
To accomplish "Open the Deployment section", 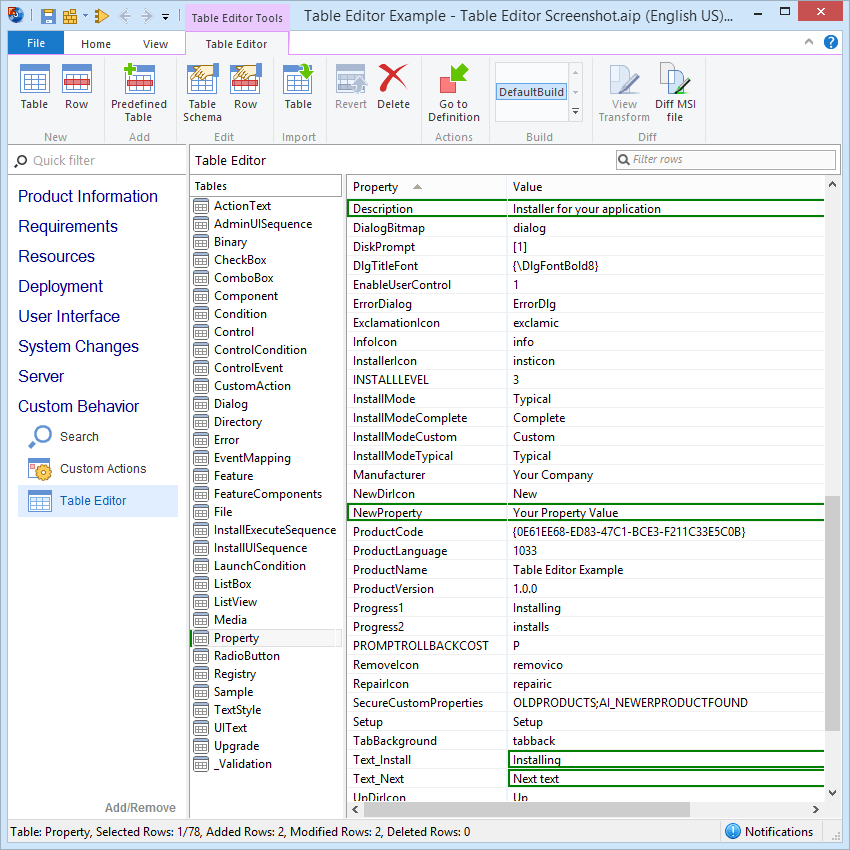I will coord(60,286).
